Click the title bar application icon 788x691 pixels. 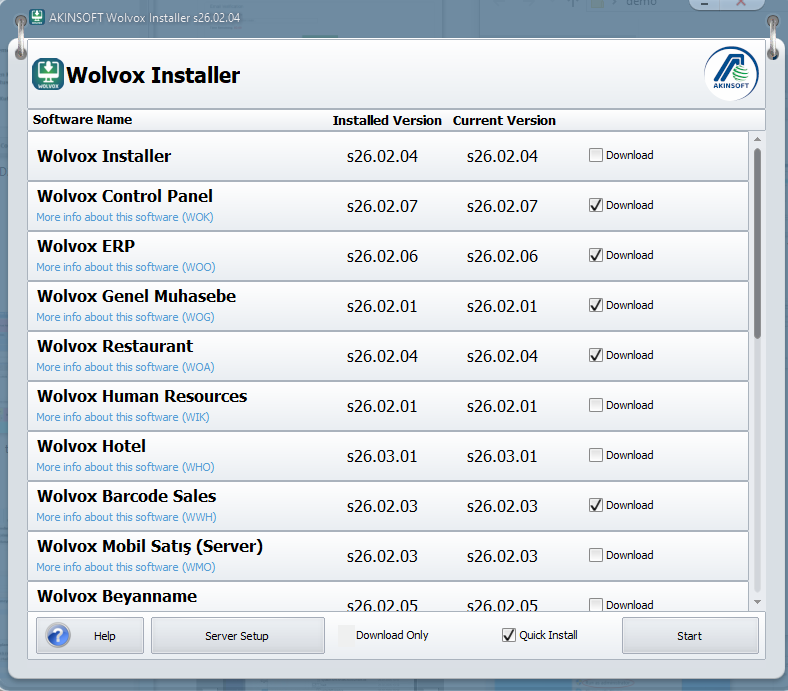[x=37, y=17]
